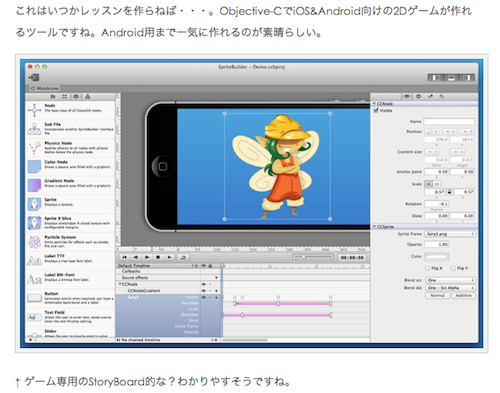Screen dimensions: 500x393
Task: Toggle visibility eye of CCNodeGradient row
Action: [x=203, y=291]
